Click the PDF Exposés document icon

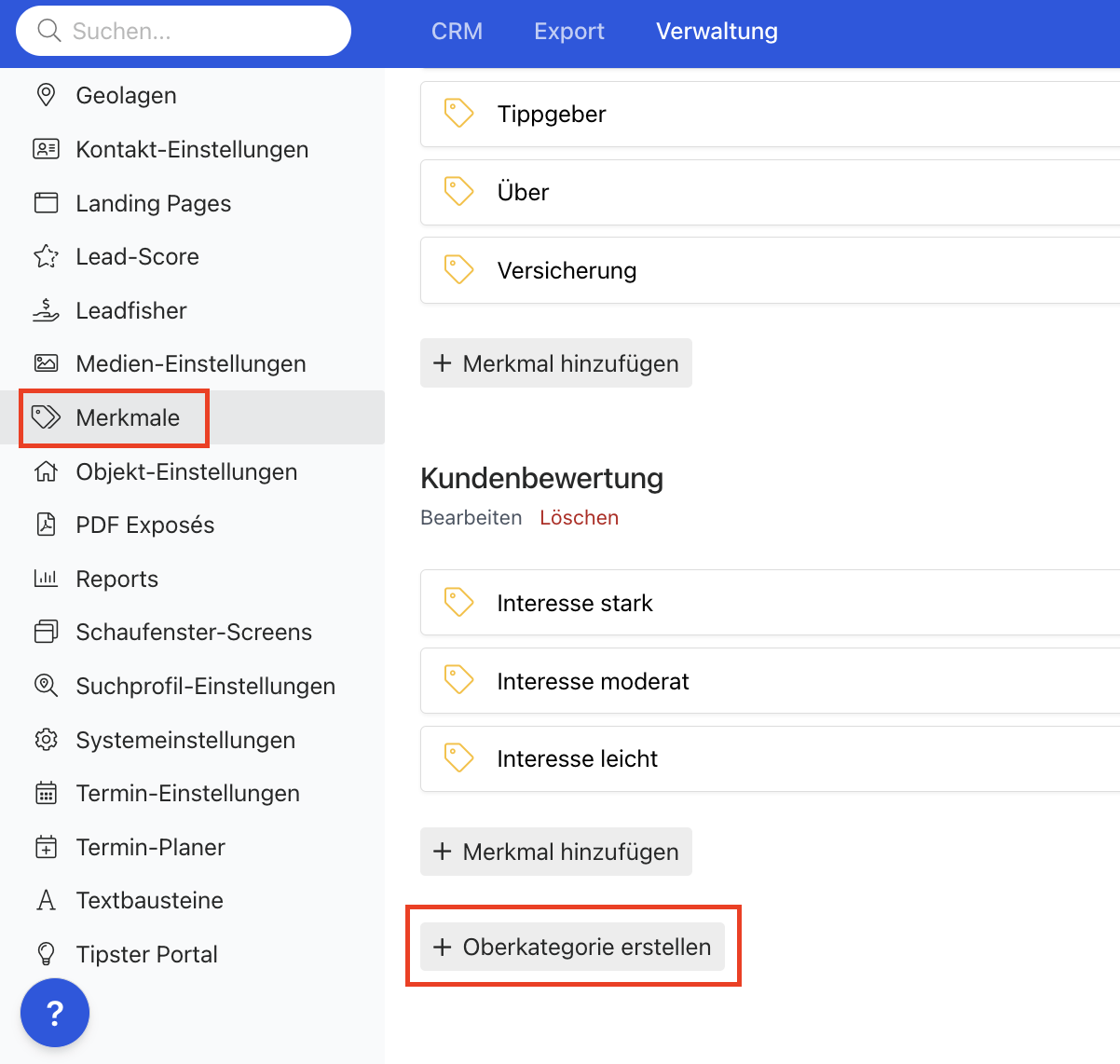[46, 525]
